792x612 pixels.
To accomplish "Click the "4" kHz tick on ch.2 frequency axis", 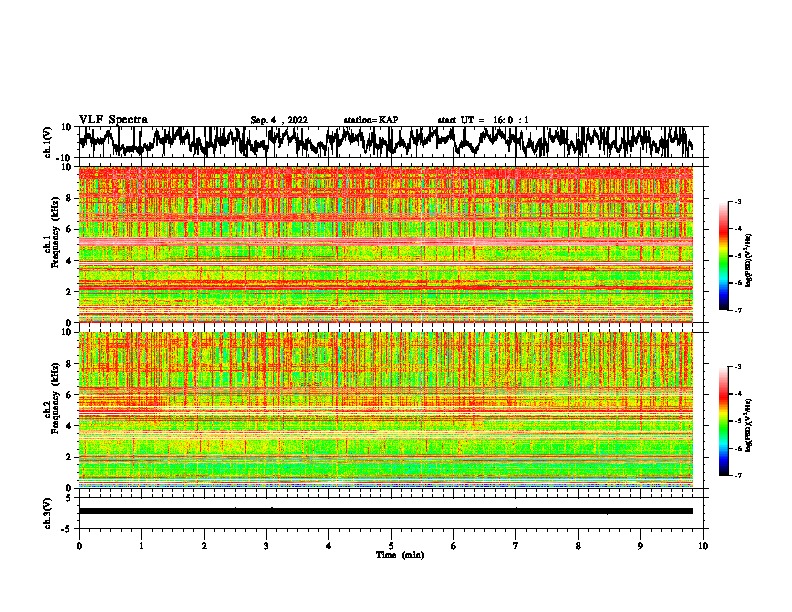I will tap(70, 426).
